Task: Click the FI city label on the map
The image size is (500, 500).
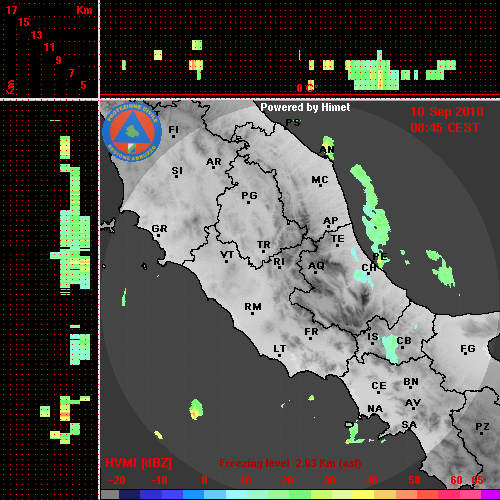Action: [173, 129]
